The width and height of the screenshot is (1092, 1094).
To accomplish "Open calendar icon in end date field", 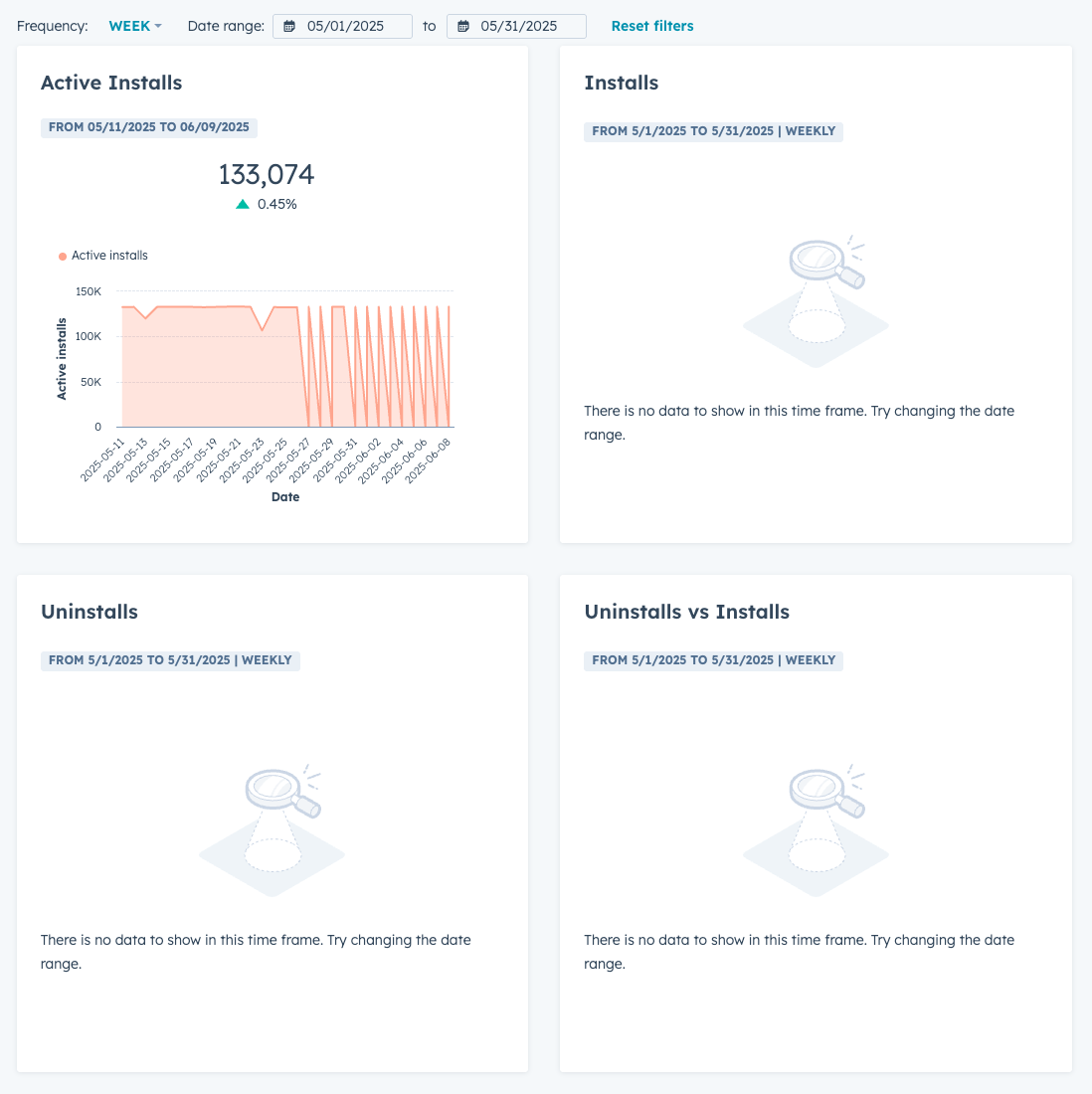I will click(x=463, y=27).
